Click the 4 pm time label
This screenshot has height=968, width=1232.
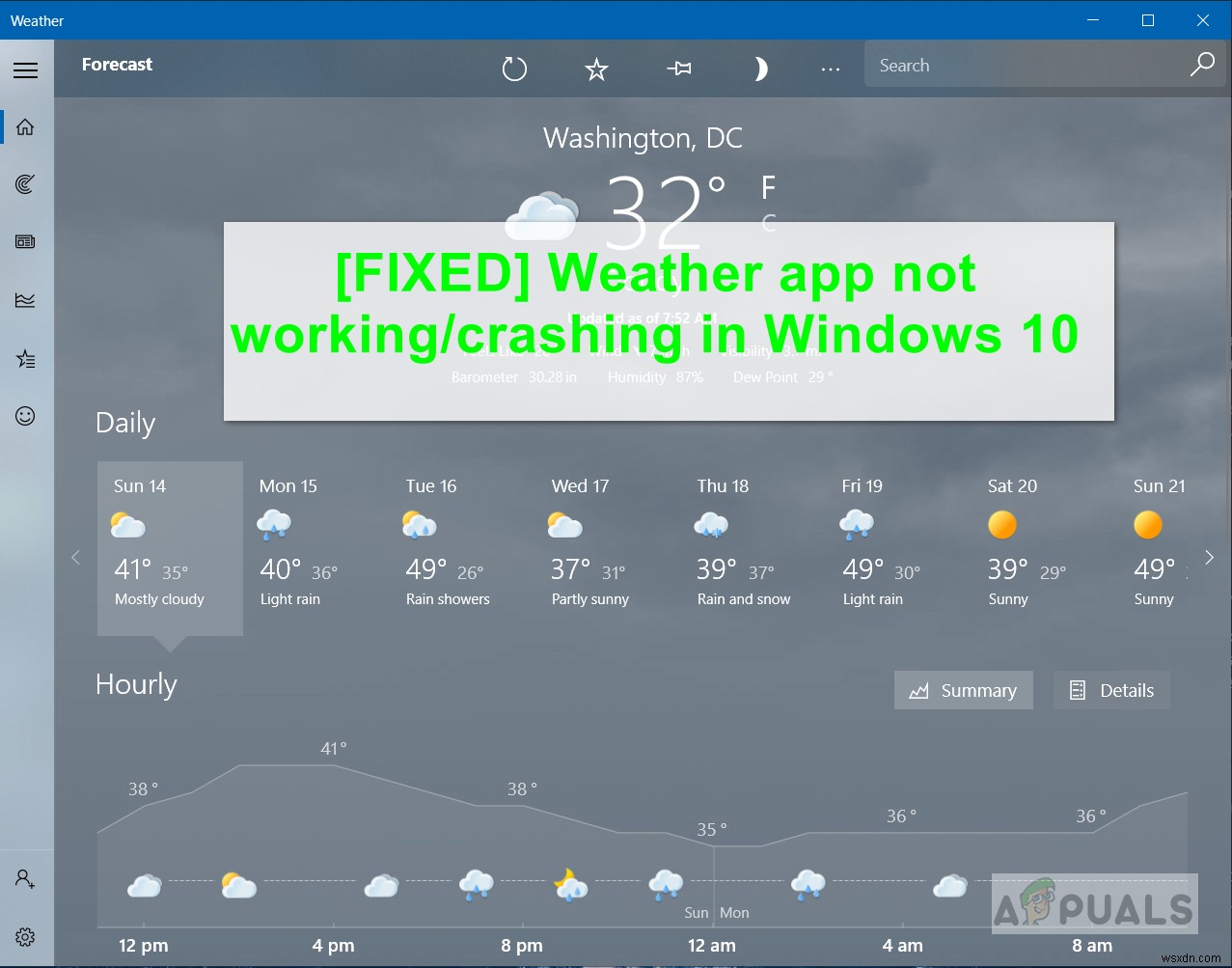pyautogui.click(x=333, y=946)
